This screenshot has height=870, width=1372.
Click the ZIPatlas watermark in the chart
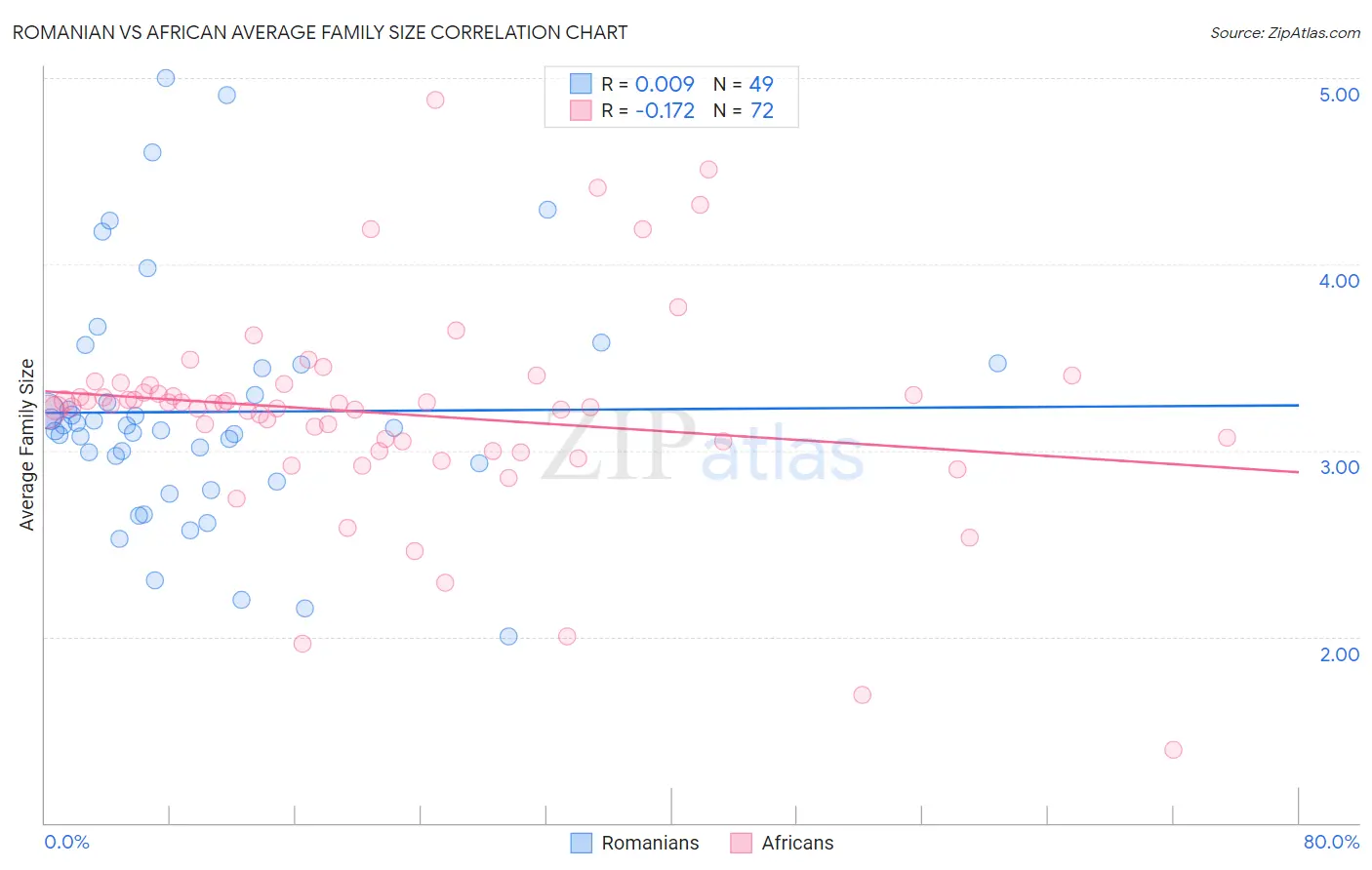click(703, 447)
